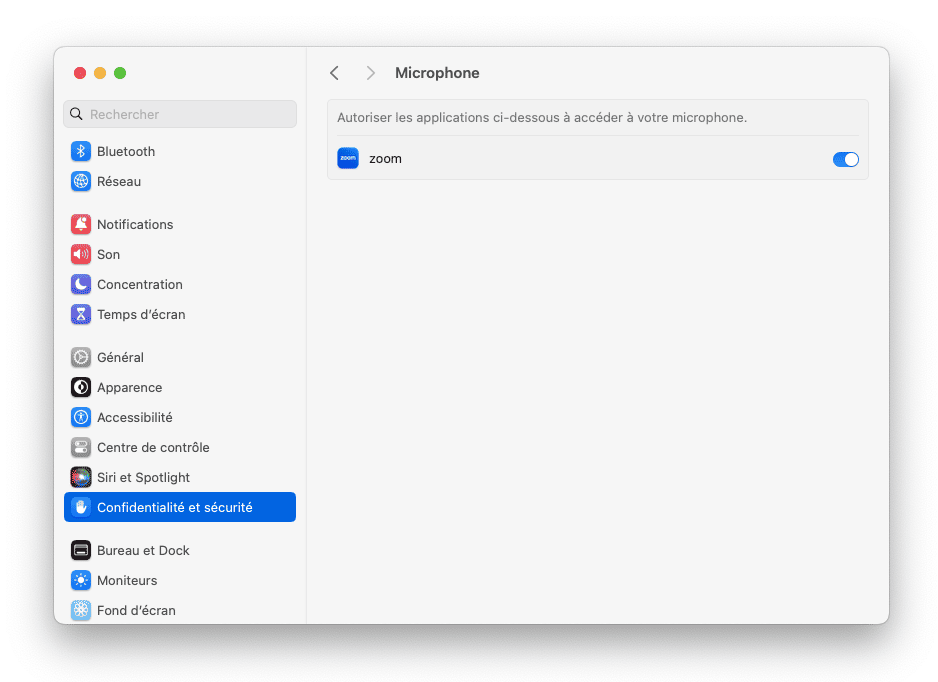The image size is (938, 682).
Task: Open Notifications bell icon
Action: (x=81, y=224)
